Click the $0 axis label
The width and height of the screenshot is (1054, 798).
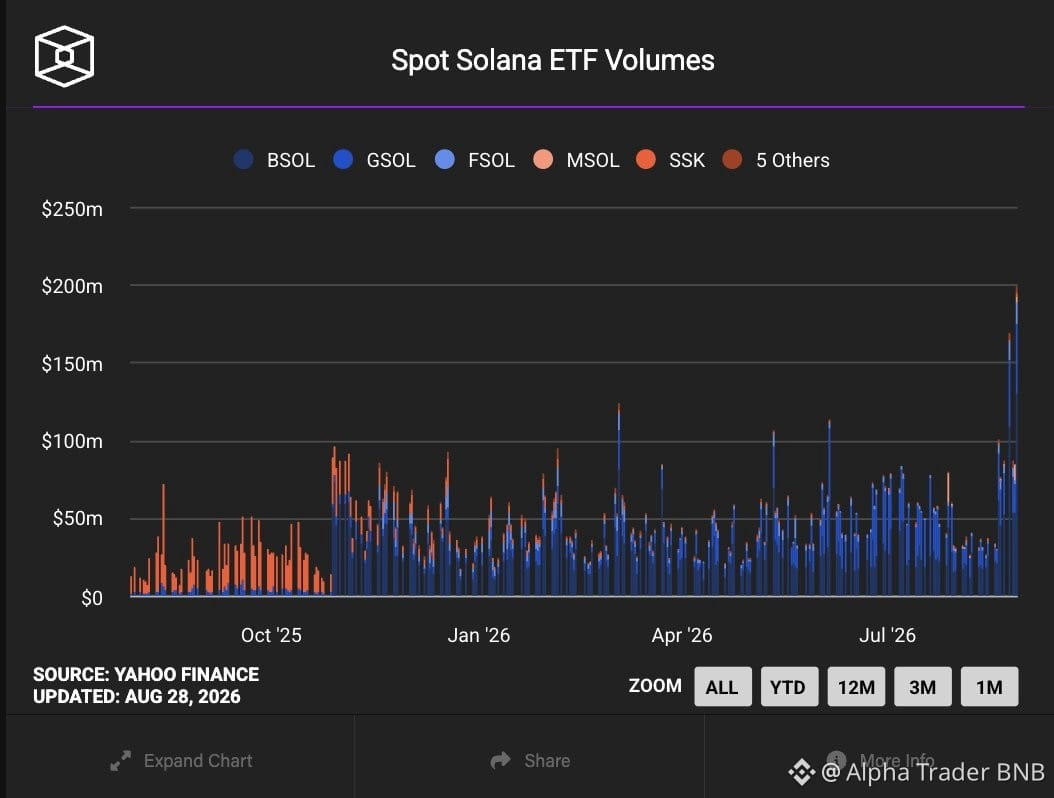pos(92,598)
